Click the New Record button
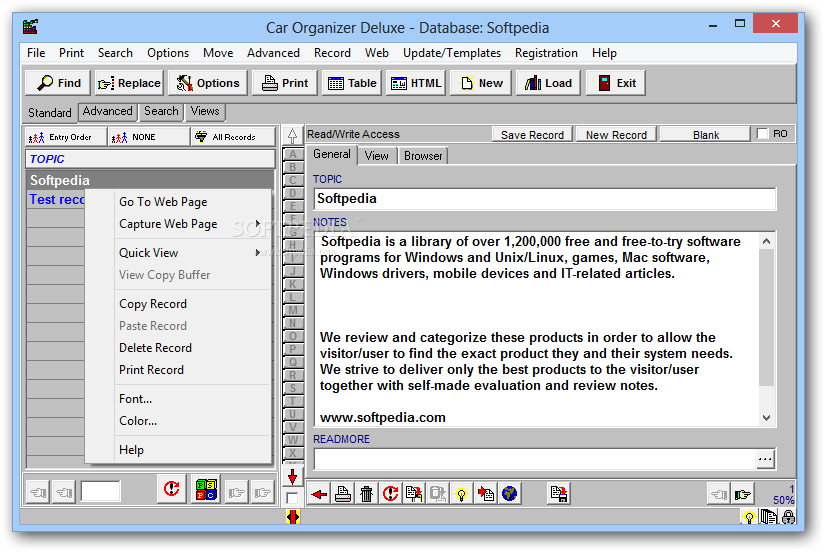Image resolution: width=825 pixels, height=552 pixels. [616, 135]
